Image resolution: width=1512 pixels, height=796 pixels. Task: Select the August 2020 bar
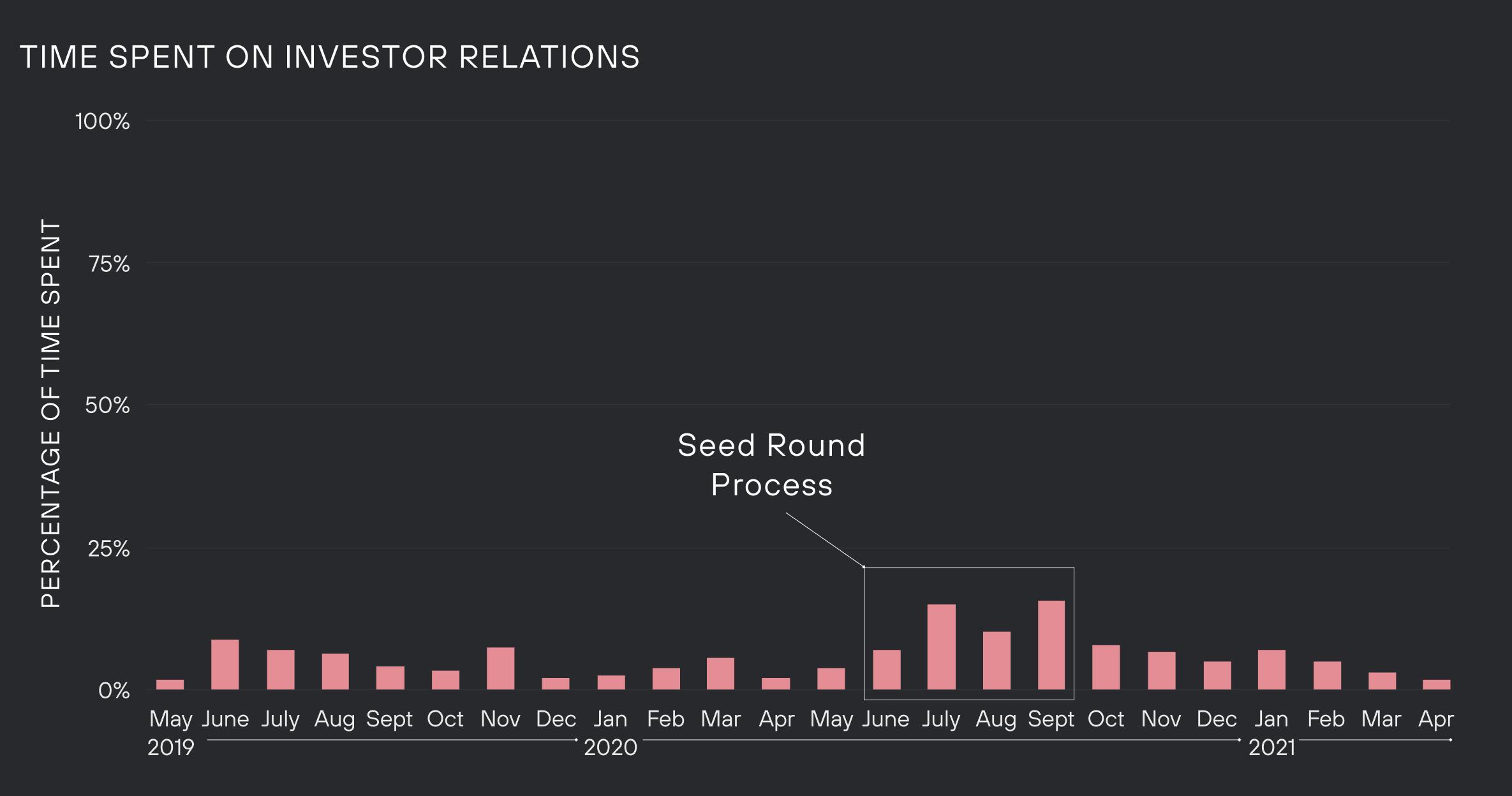click(997, 661)
